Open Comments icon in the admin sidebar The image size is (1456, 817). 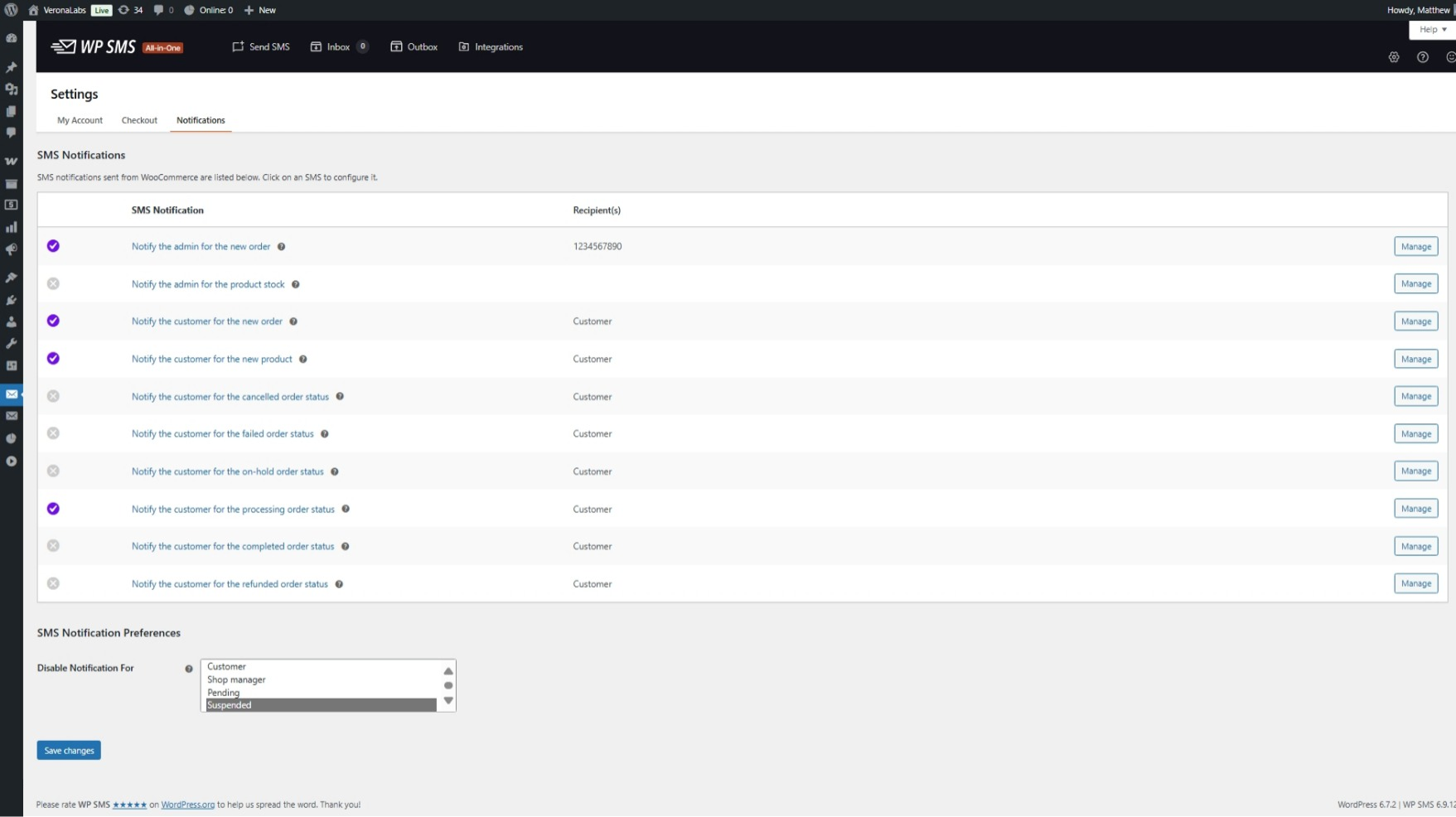[12, 133]
